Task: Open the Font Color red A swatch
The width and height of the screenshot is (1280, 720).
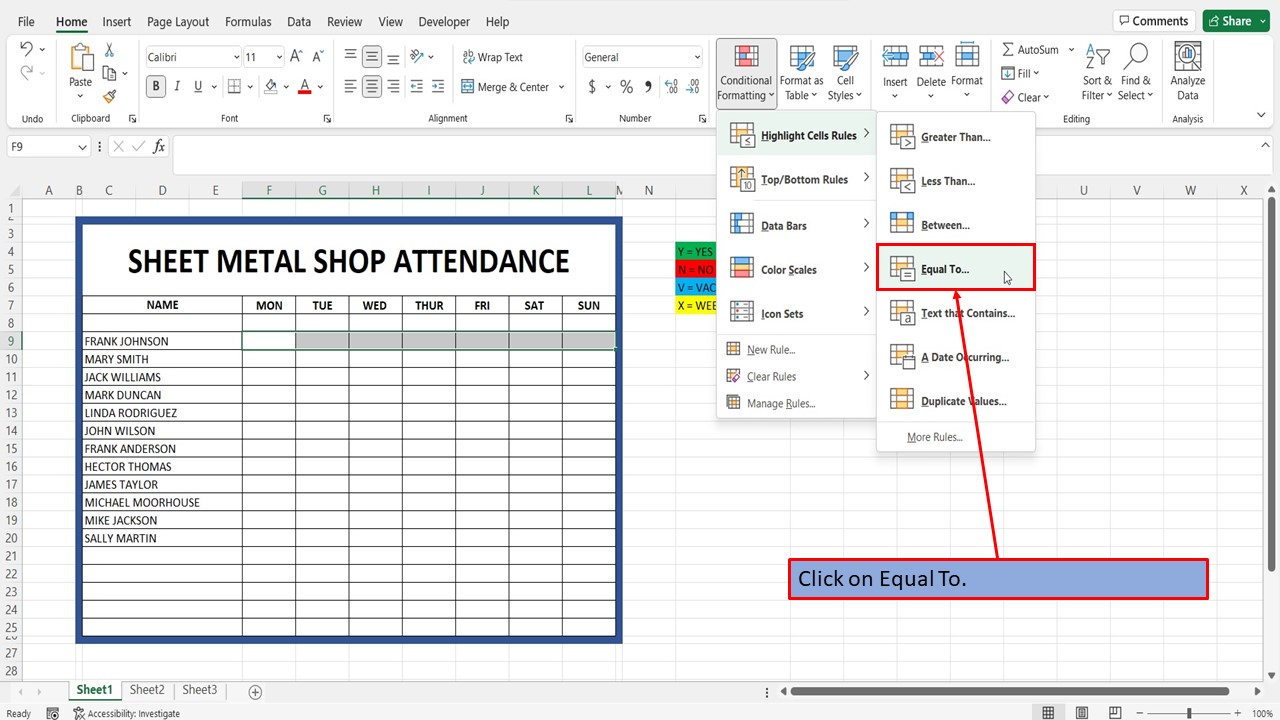Action: point(305,87)
